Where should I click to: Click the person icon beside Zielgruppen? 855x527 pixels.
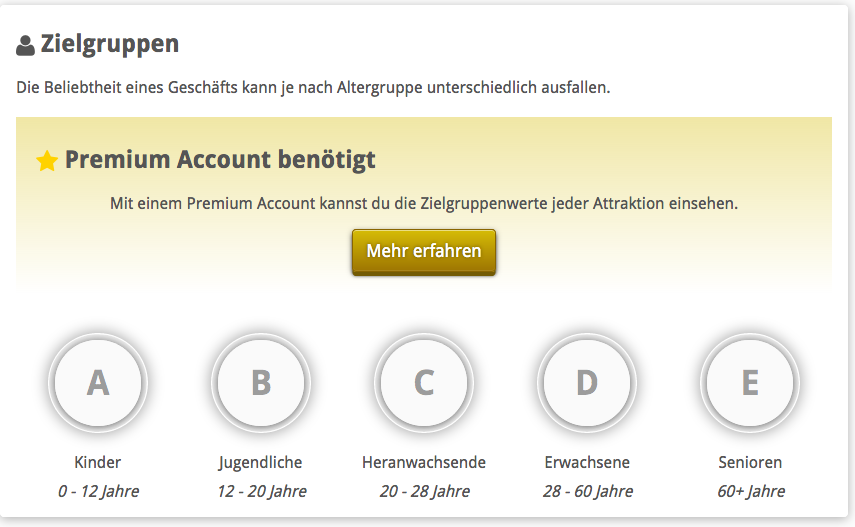[x=26, y=46]
